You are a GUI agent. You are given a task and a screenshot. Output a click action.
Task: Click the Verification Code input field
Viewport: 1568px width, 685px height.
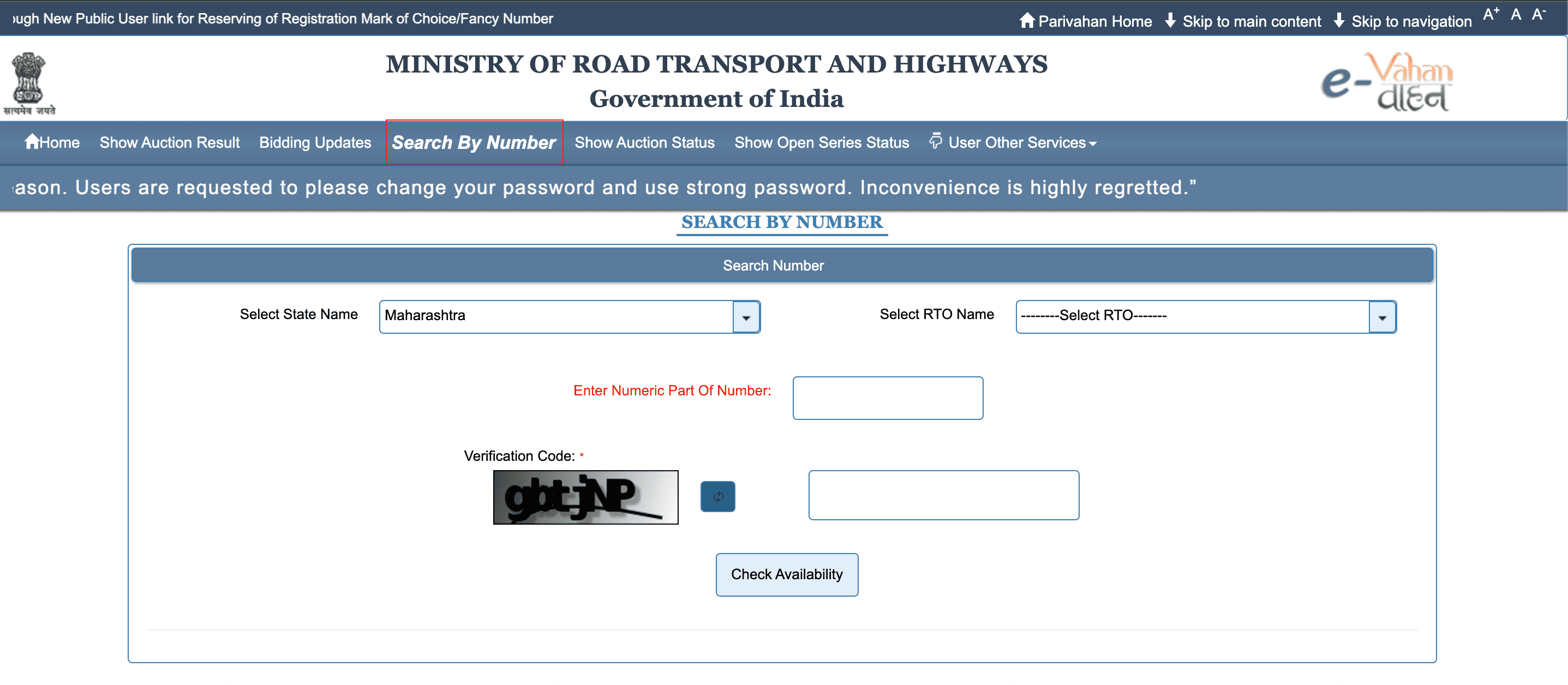[x=944, y=495]
